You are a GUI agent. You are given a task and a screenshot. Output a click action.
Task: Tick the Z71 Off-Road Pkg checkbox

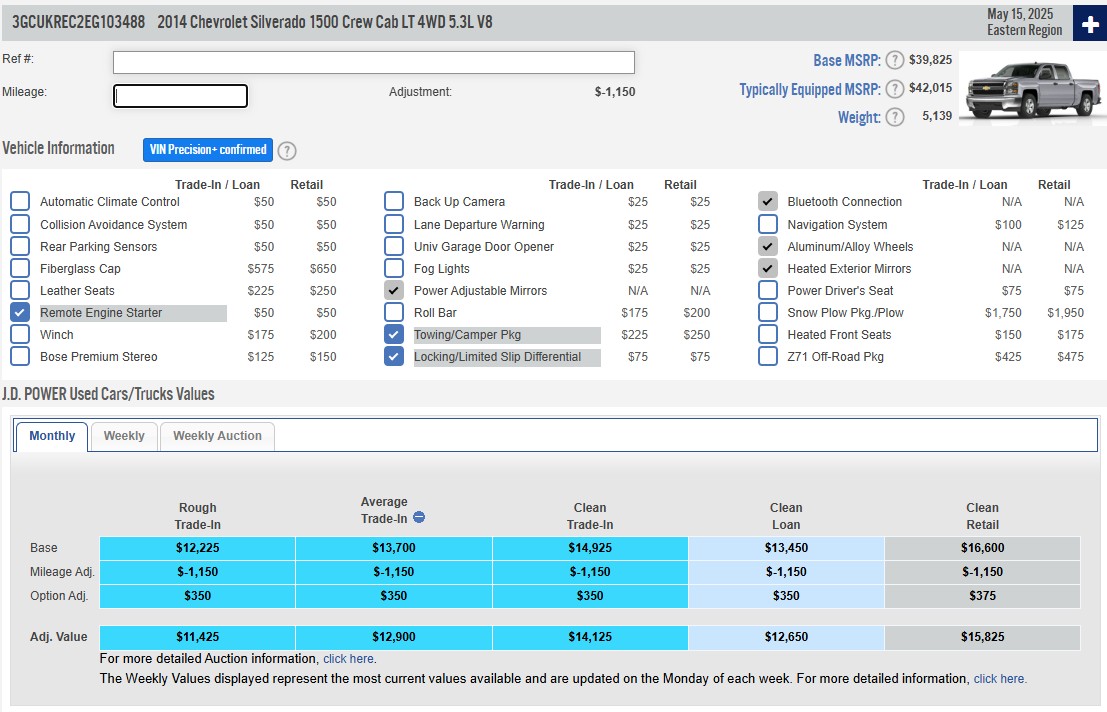[x=767, y=356]
